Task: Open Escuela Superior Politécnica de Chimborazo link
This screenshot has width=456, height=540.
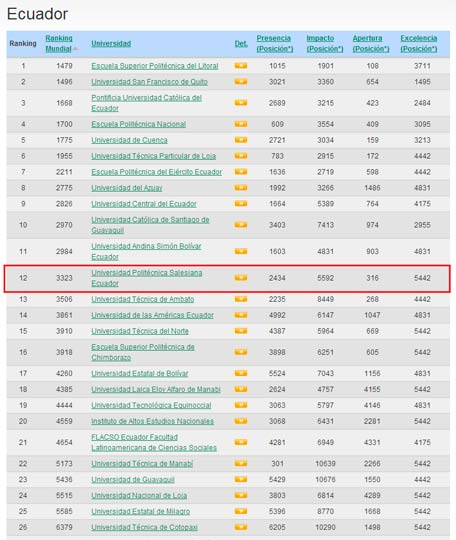Action: coord(143,352)
